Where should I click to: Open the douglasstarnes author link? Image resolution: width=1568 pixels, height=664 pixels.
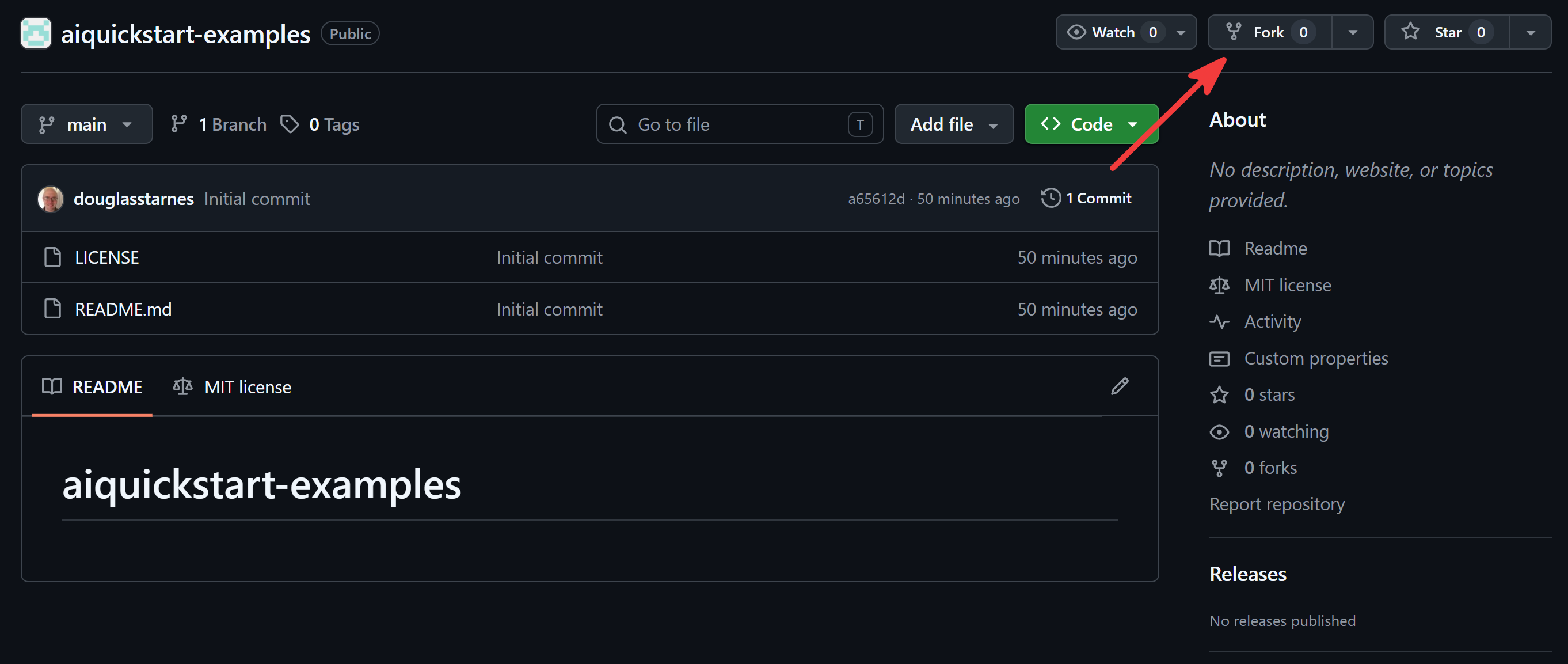[134, 199]
